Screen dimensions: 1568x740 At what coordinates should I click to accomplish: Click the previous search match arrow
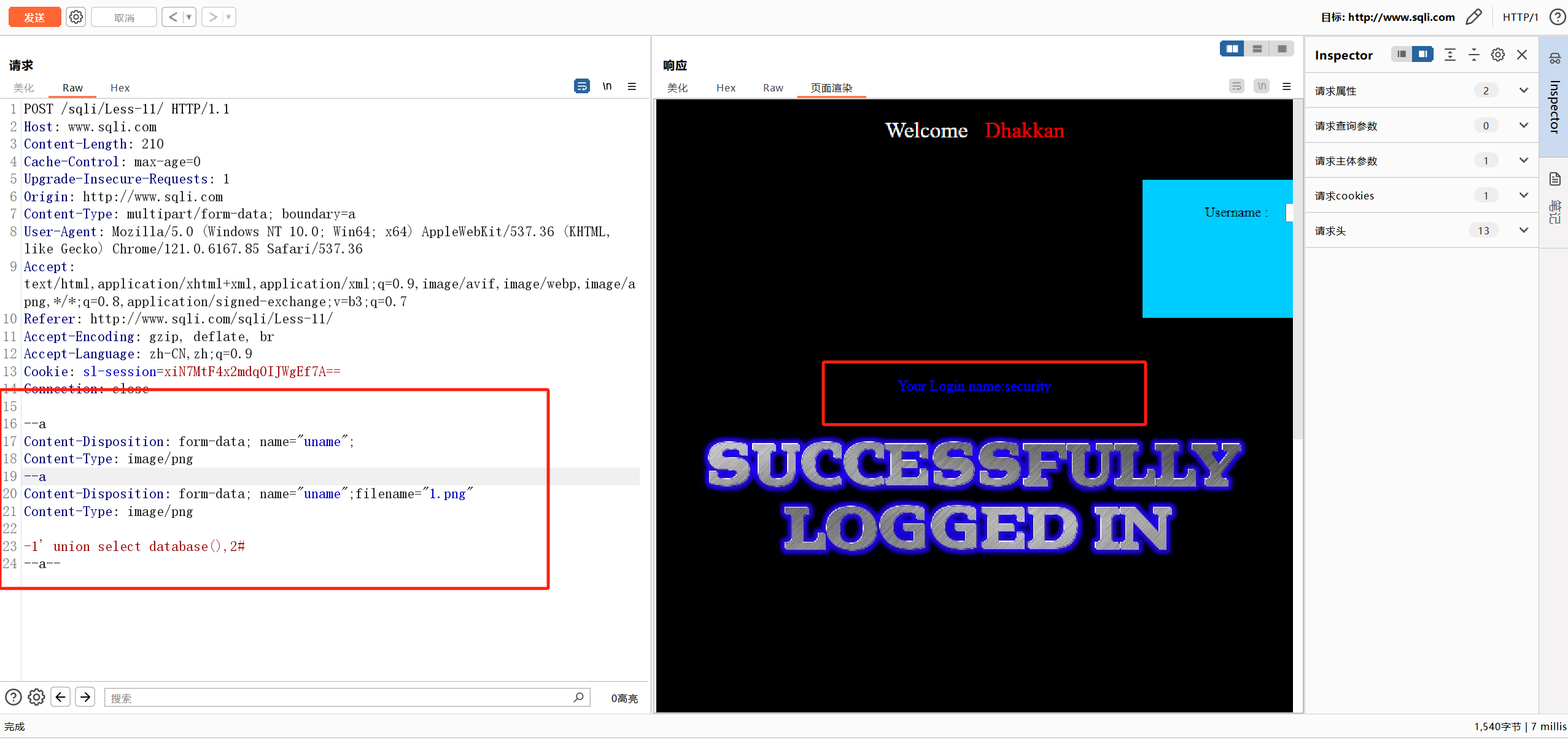[x=60, y=697]
